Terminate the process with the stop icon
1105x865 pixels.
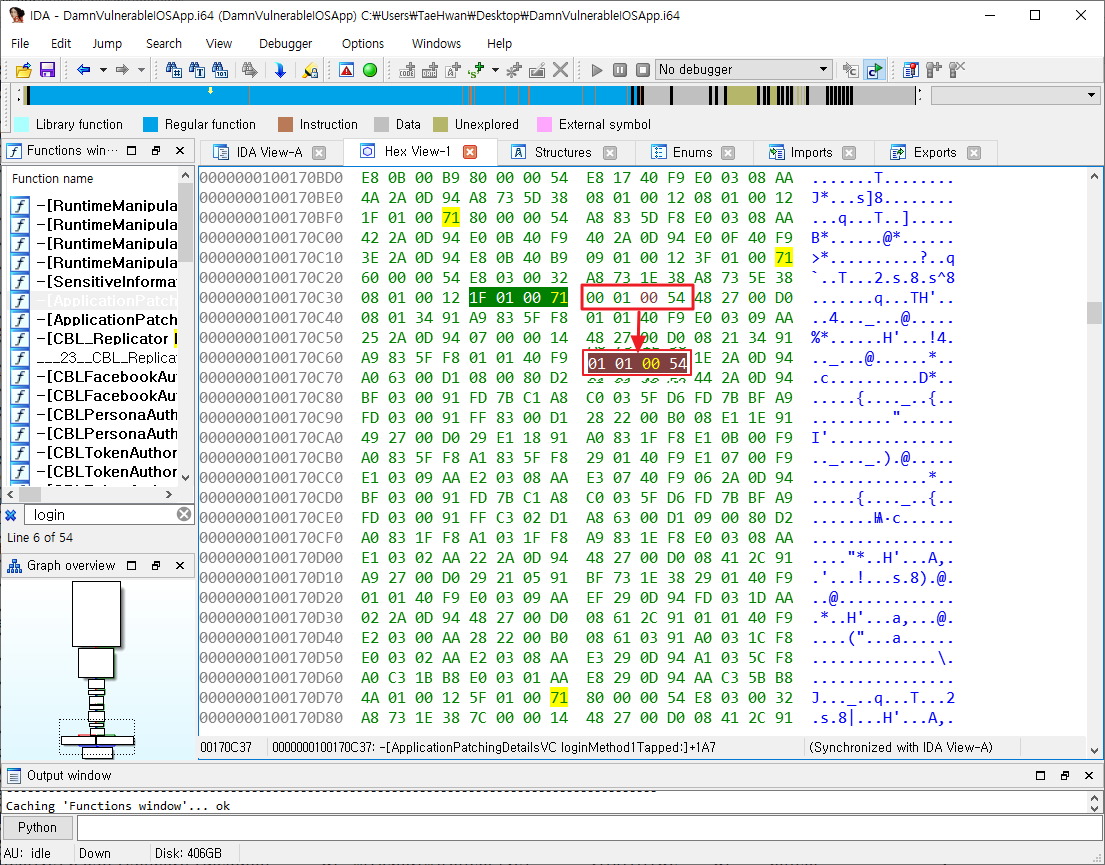pos(643,70)
